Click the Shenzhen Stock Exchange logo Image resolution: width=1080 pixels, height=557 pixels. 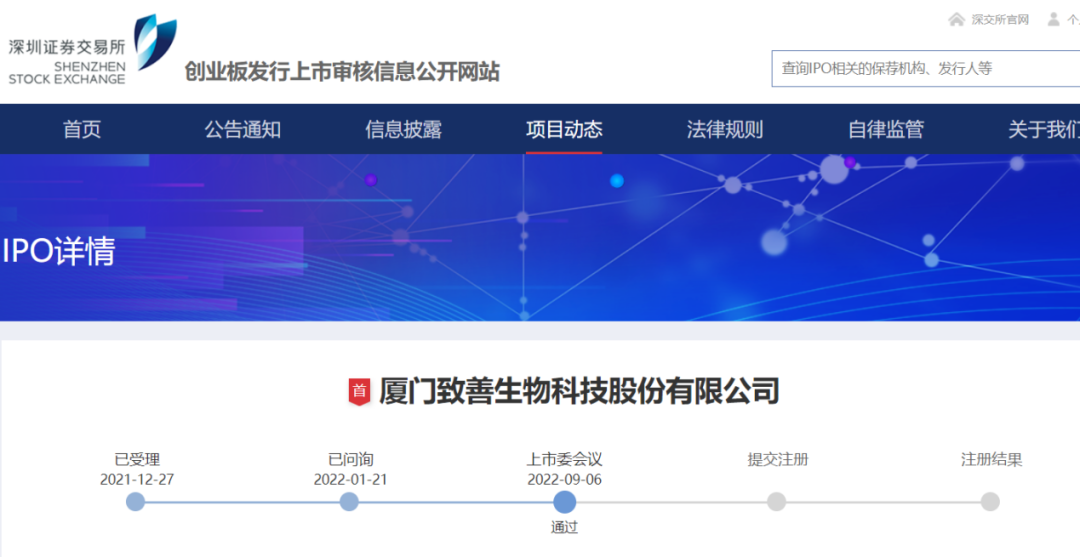tap(93, 50)
